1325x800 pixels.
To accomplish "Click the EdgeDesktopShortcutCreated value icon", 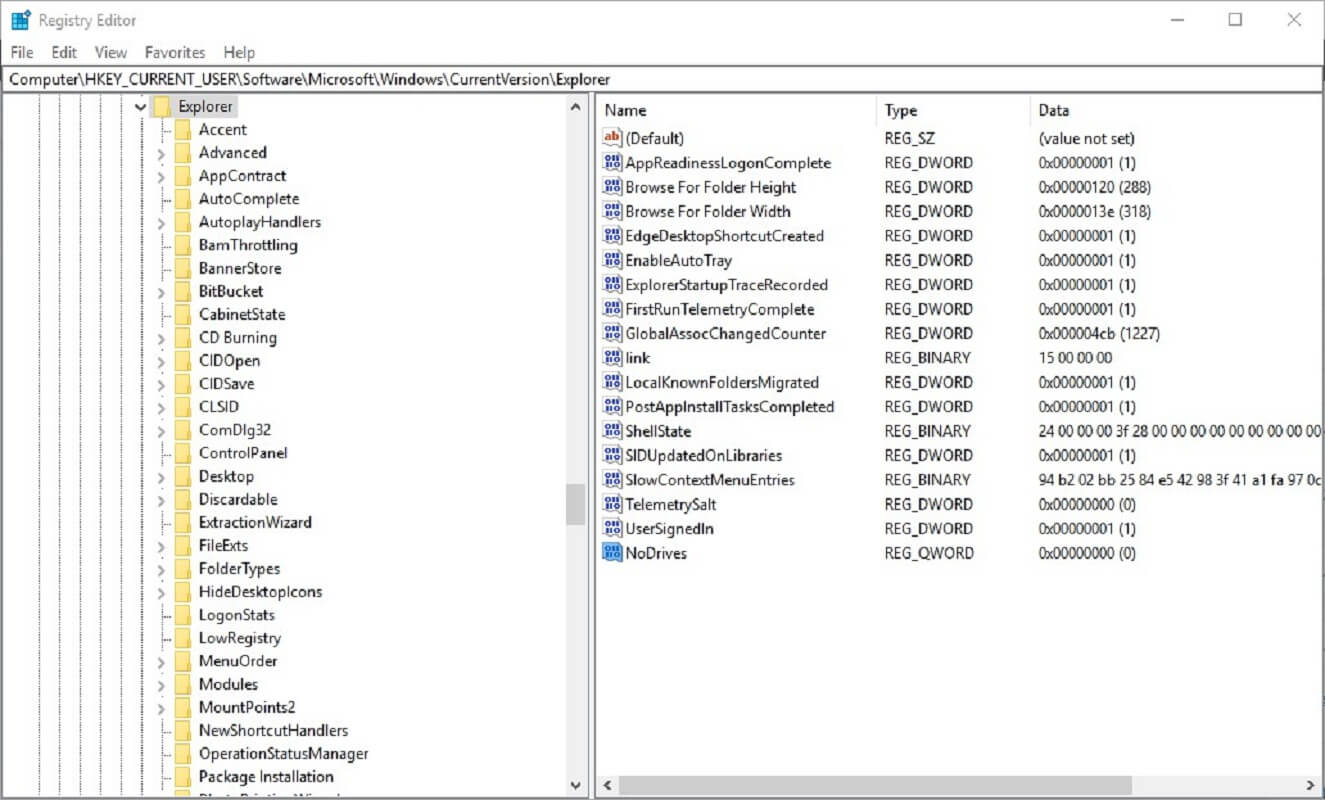I will coord(612,236).
